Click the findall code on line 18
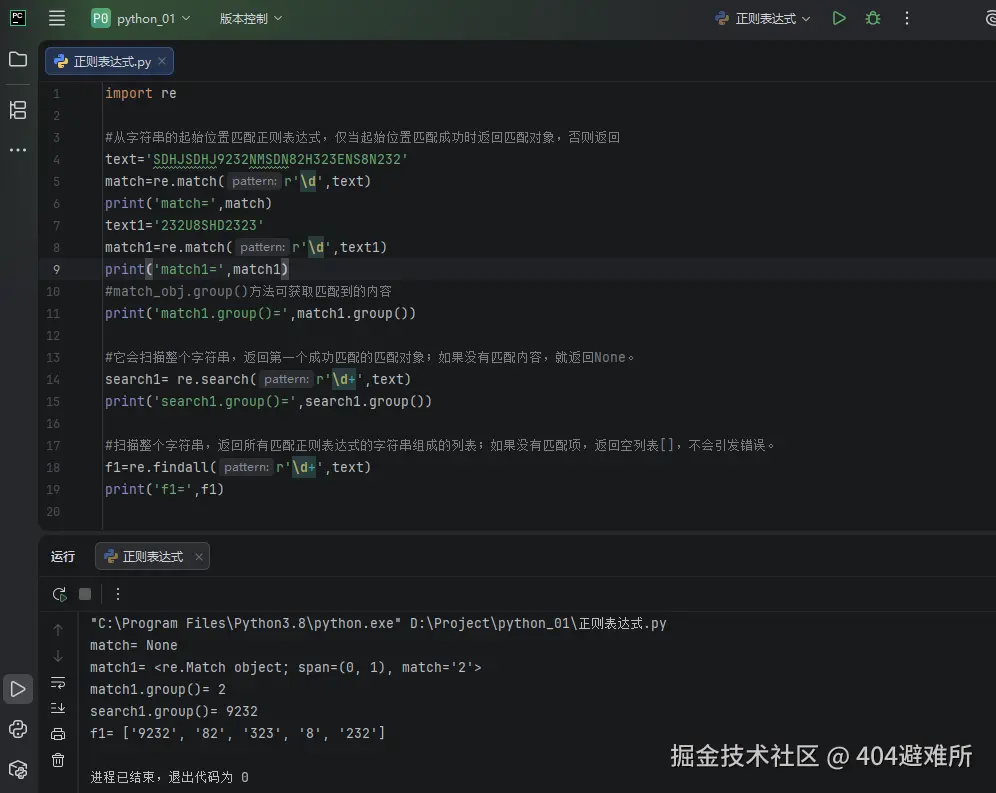 pos(238,467)
